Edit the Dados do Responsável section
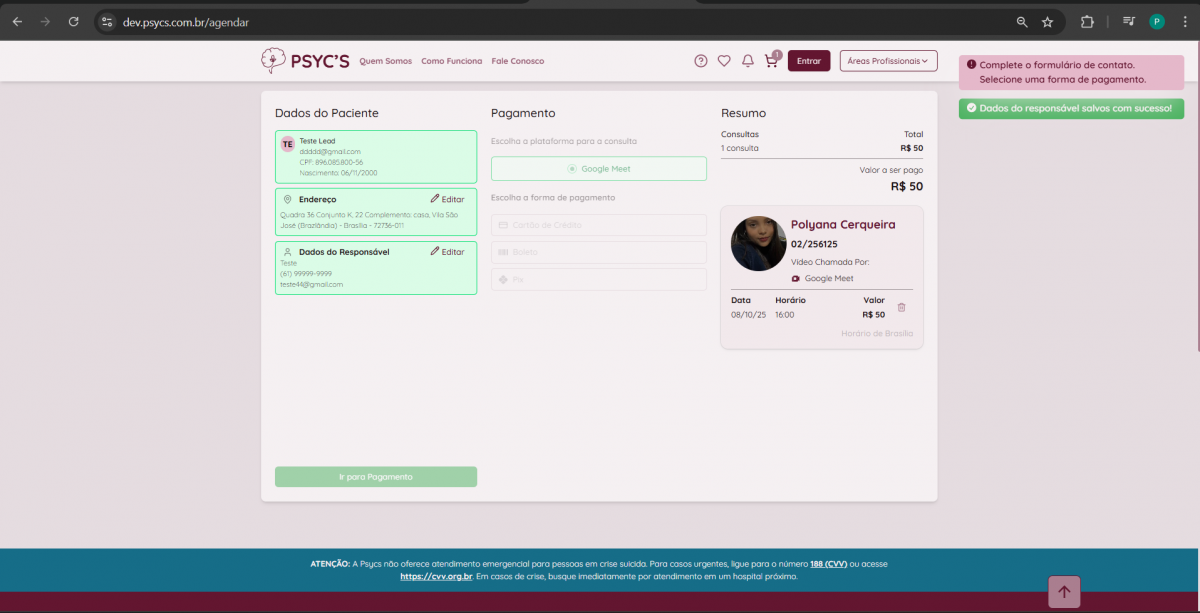 tap(447, 252)
